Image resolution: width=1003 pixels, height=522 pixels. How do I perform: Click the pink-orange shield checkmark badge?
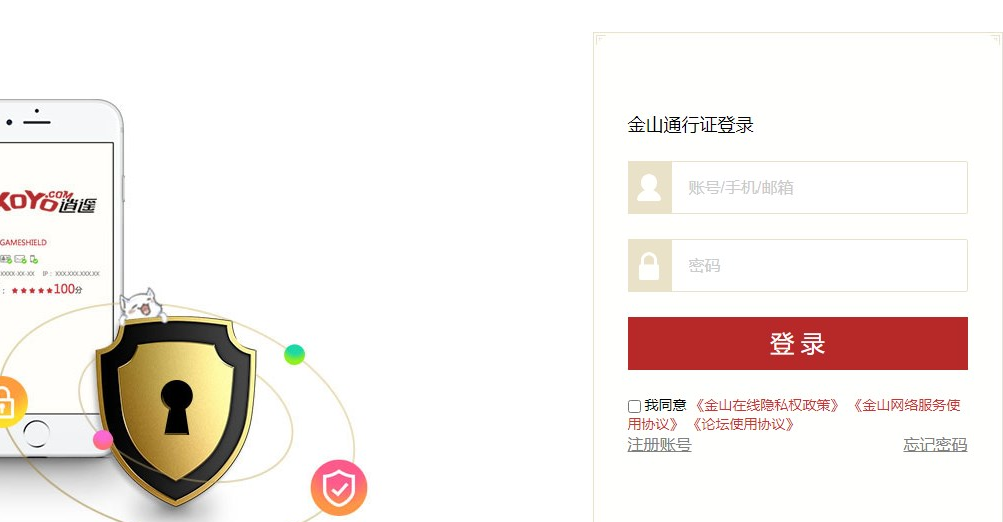339,487
